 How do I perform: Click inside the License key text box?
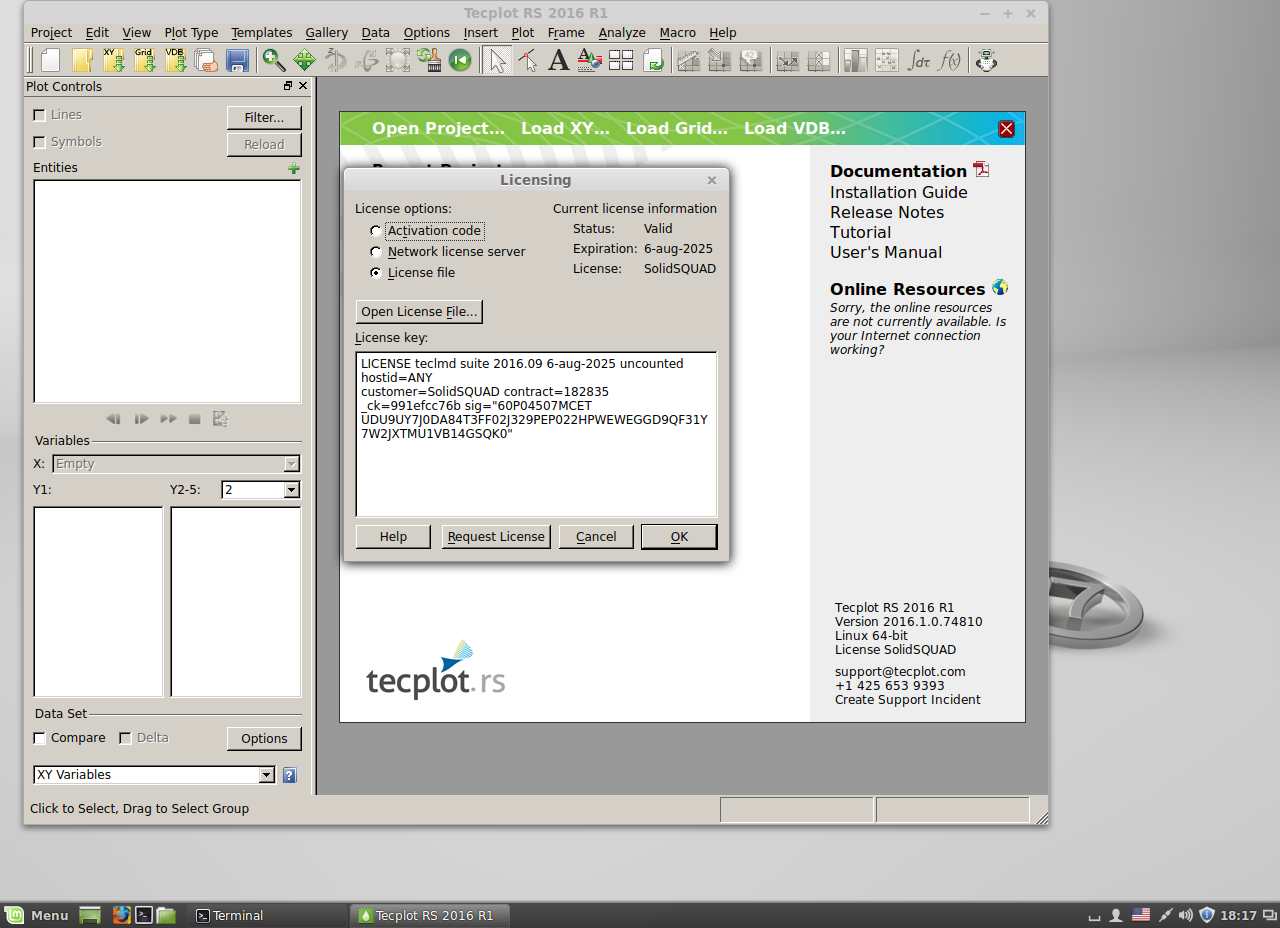[537, 434]
